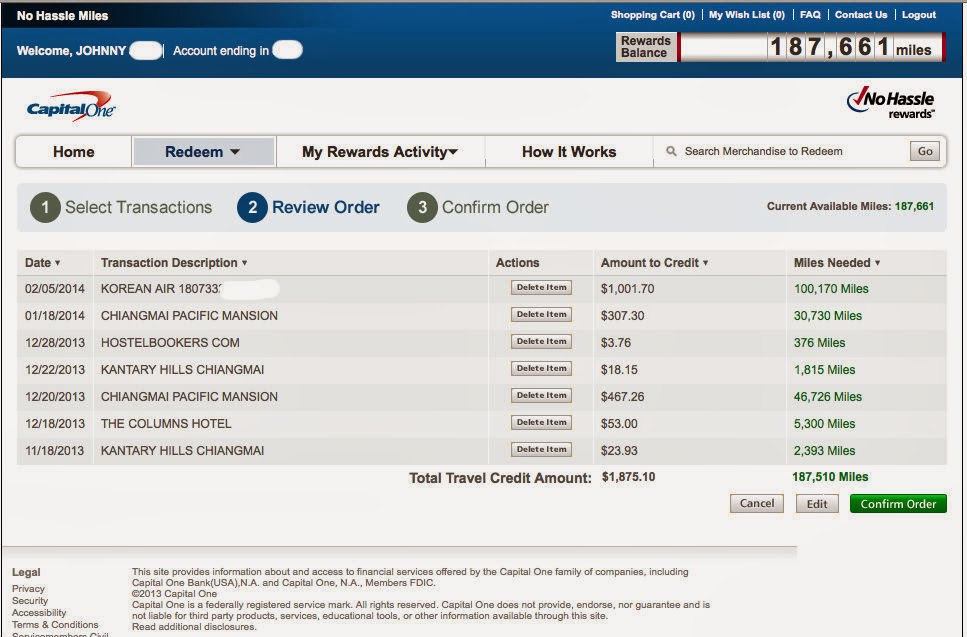Image resolution: width=967 pixels, height=637 pixels.
Task: Sort by Amount to Credit column
Action: tap(654, 263)
